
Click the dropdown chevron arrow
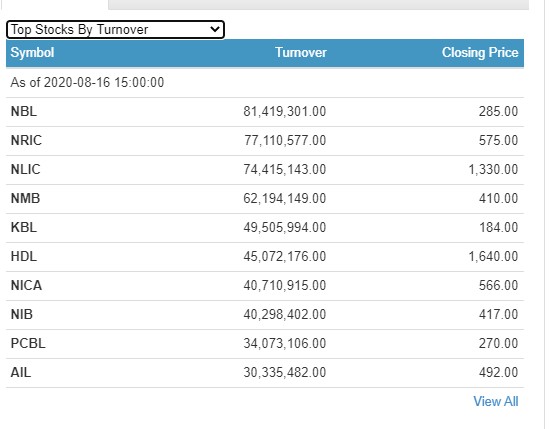(x=215, y=29)
